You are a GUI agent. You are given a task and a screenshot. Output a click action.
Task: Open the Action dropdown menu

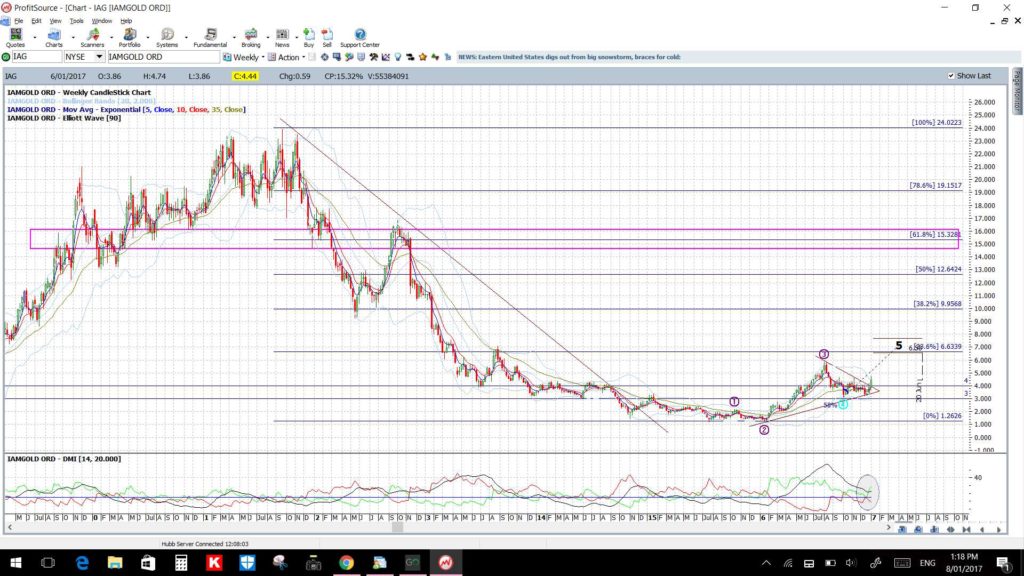coord(303,57)
